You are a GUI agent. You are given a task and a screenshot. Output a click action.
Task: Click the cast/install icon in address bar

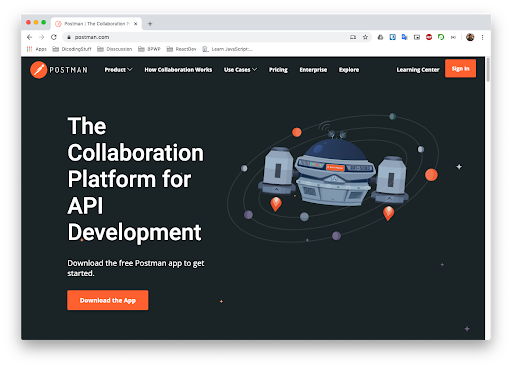tap(353, 37)
